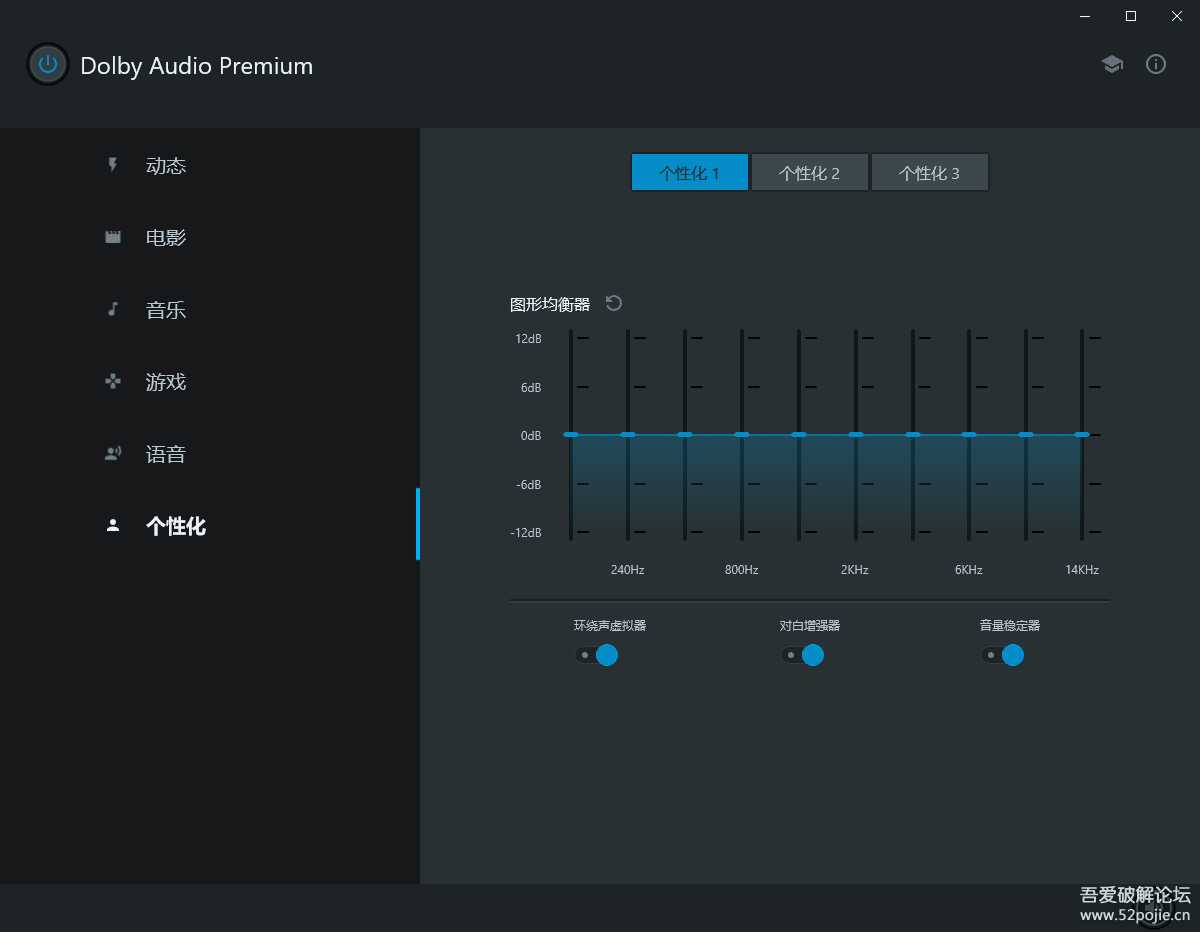Image resolution: width=1200 pixels, height=932 pixels.
Task: Select the 语音 (Voice) profile icon
Action: [x=112, y=453]
